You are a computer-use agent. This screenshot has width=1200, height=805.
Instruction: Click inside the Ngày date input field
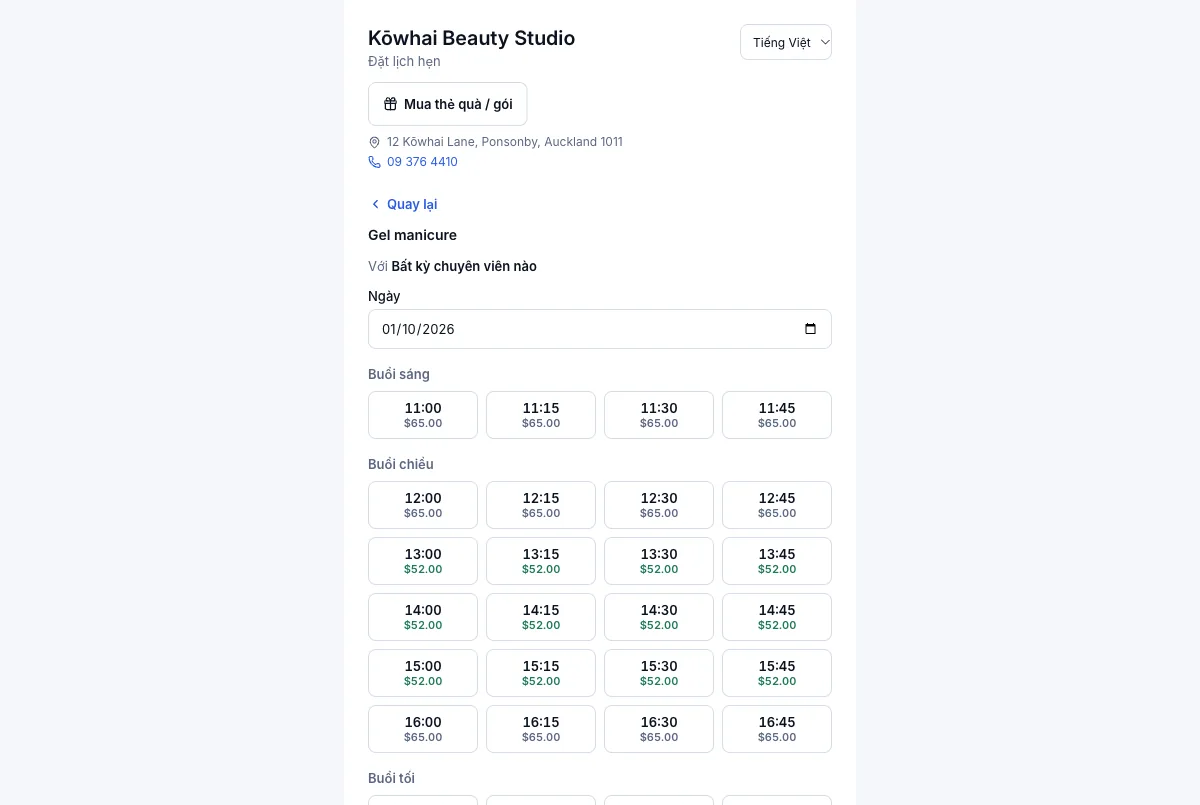point(600,329)
